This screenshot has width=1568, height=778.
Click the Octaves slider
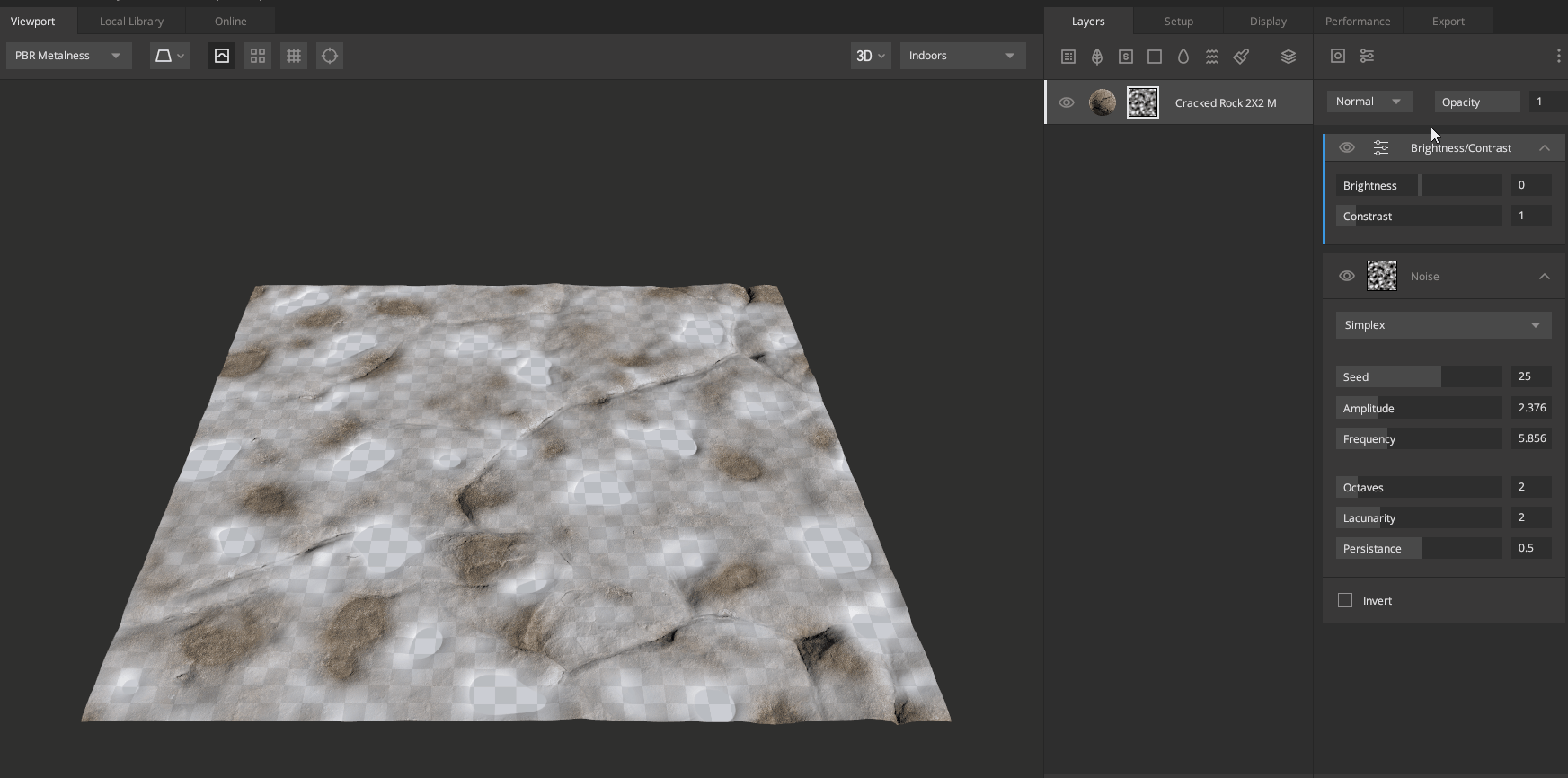1419,487
